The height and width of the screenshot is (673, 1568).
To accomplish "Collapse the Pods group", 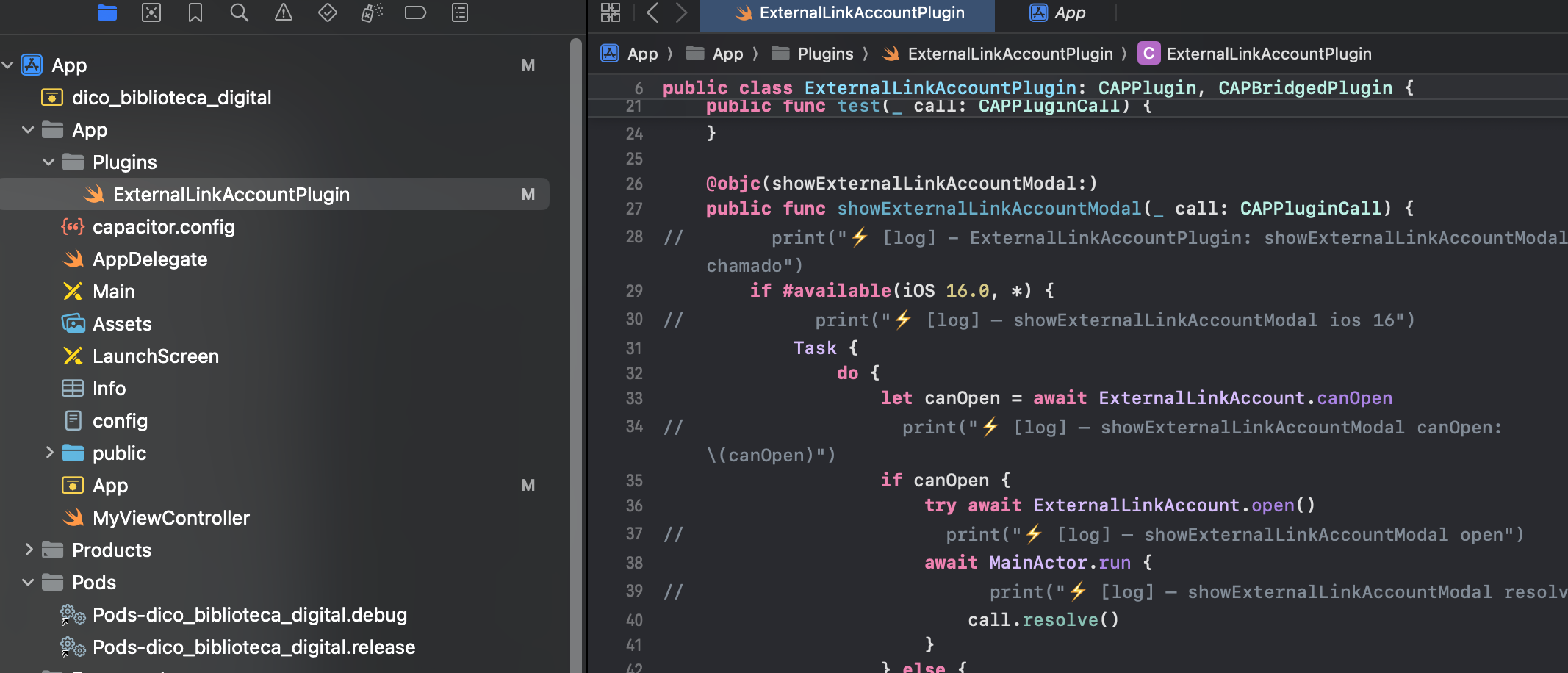I will click(28, 582).
